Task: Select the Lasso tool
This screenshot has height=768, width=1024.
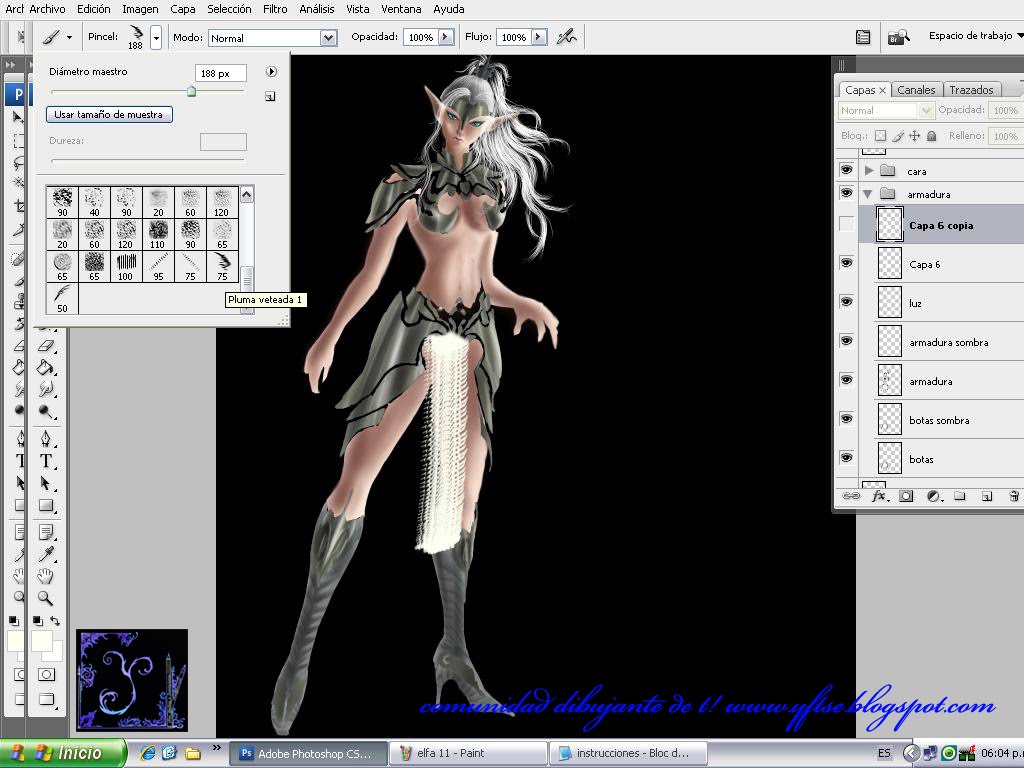Action: coord(18,162)
